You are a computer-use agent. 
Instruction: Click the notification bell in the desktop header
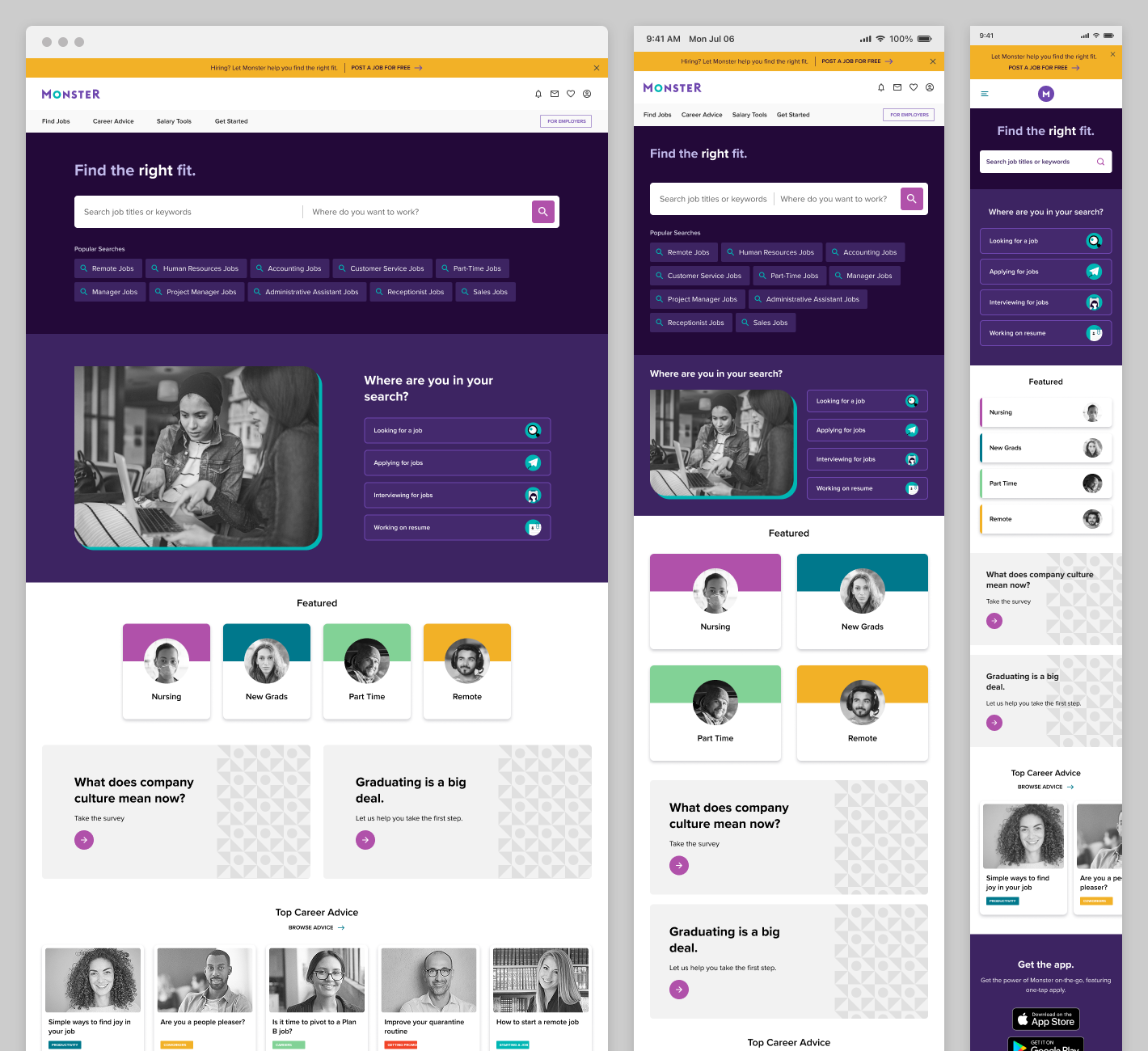(538, 94)
